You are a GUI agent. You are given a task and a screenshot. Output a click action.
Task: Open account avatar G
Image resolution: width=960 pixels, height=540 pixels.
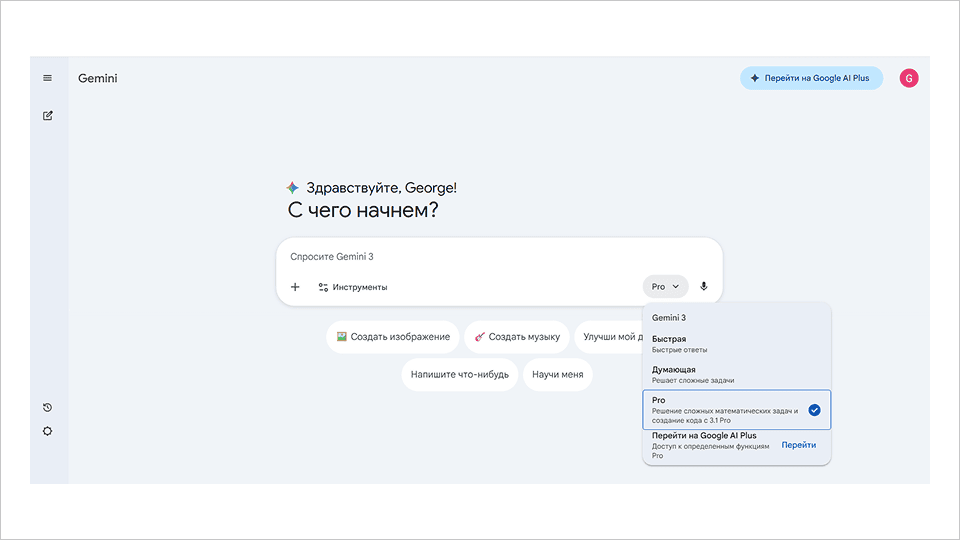909,78
